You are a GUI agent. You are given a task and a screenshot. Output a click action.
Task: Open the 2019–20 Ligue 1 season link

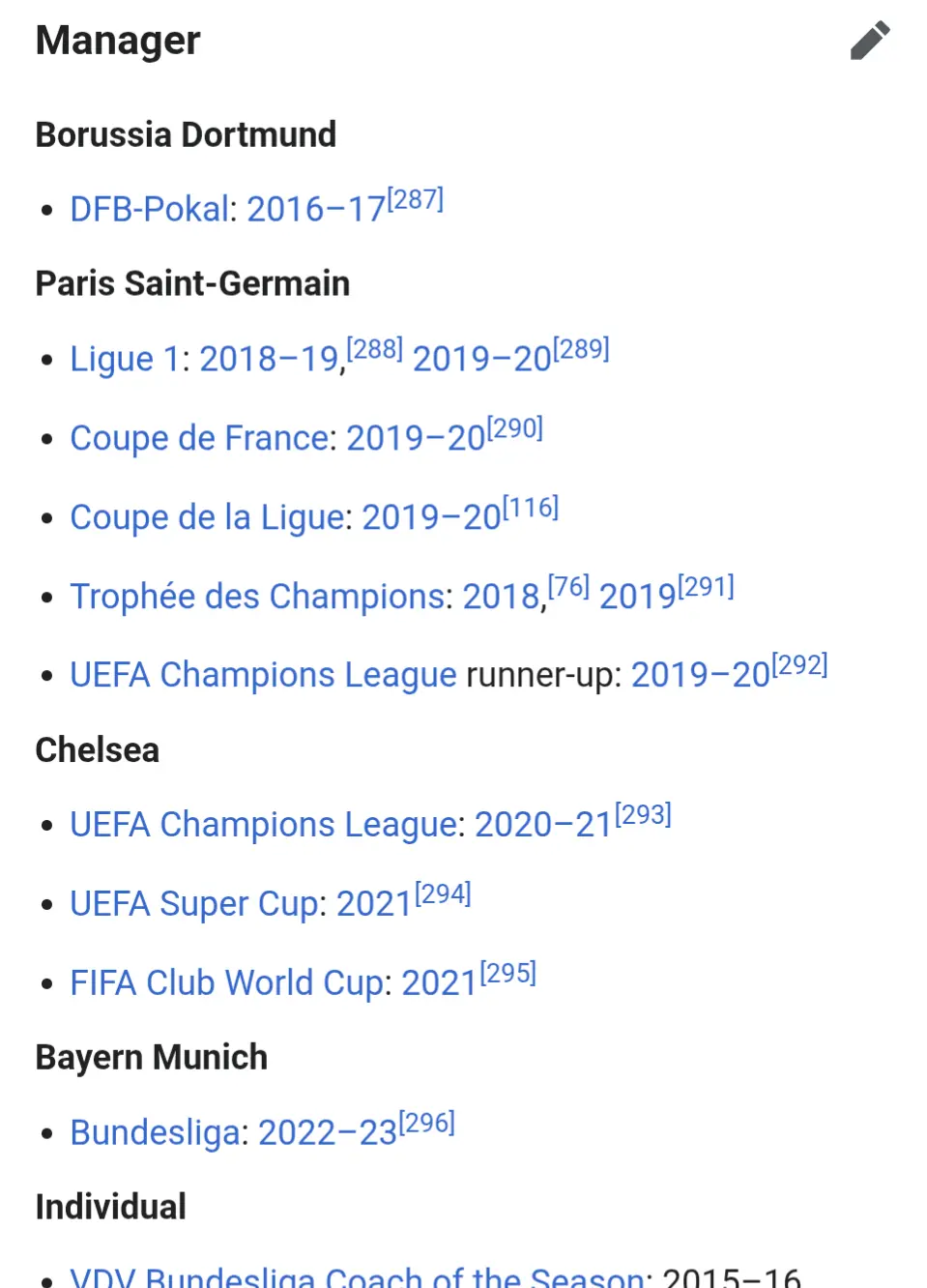coord(481,359)
